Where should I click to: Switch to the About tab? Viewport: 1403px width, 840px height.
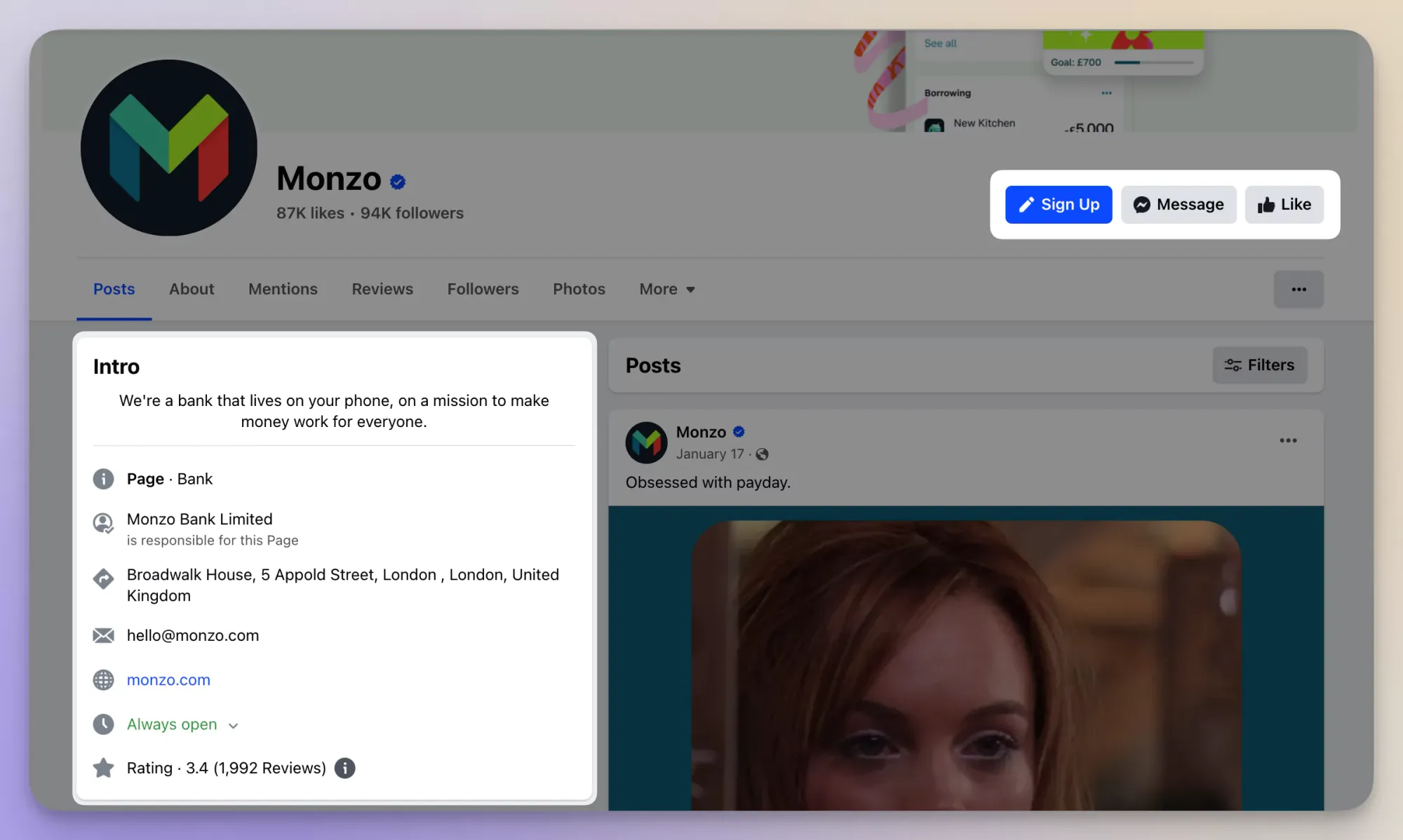(192, 289)
